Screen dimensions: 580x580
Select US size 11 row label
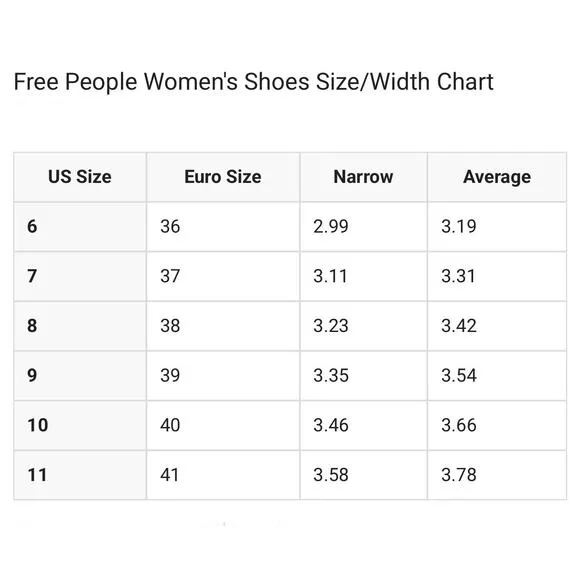[x=80, y=475]
